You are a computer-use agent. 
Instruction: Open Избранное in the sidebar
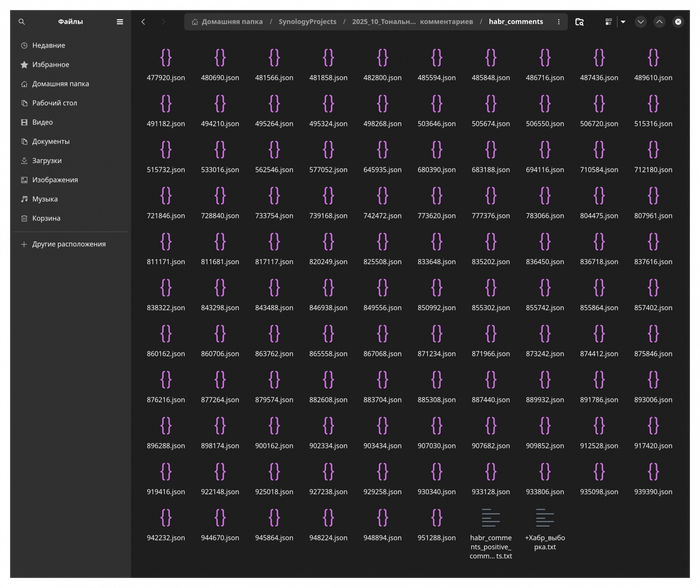coord(50,64)
